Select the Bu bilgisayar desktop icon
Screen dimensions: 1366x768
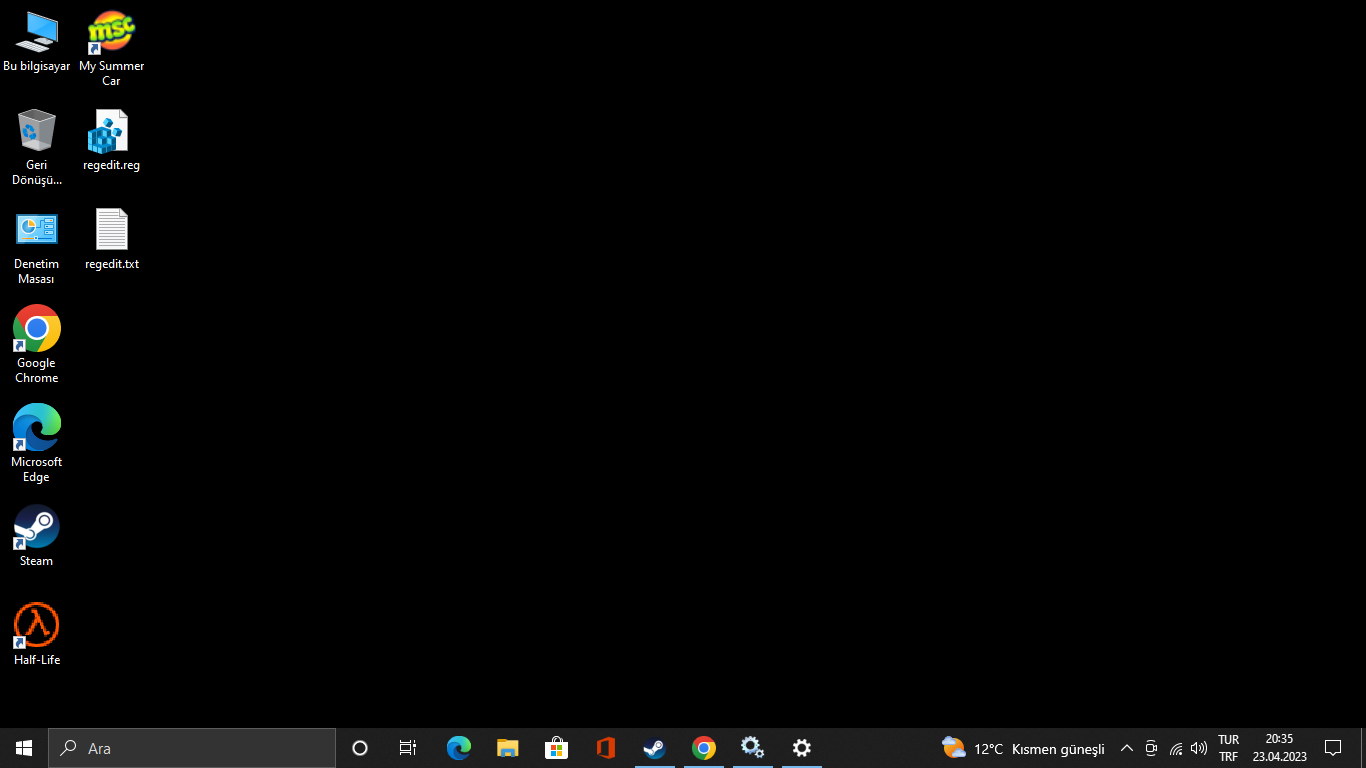(37, 42)
